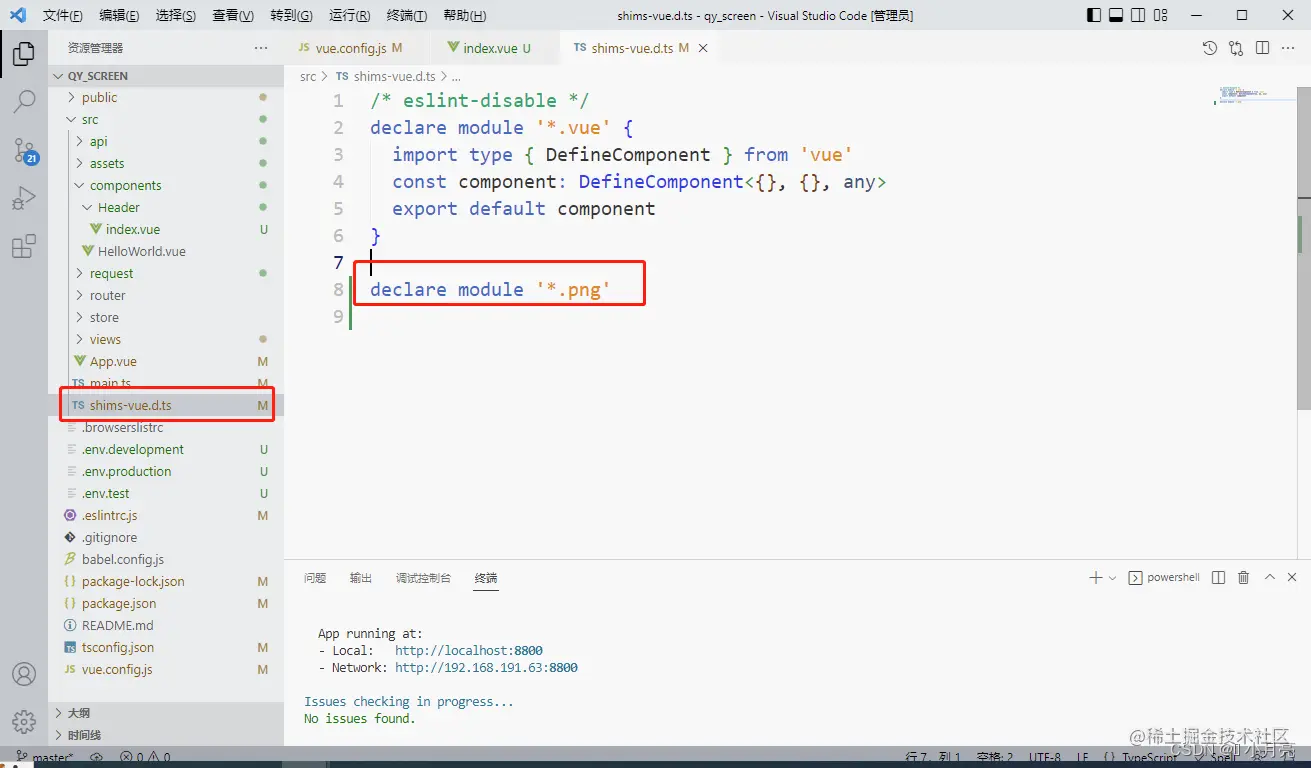The image size is (1311, 768).
Task: Open App.vue in the explorer tree
Action: pyautogui.click(x=113, y=361)
